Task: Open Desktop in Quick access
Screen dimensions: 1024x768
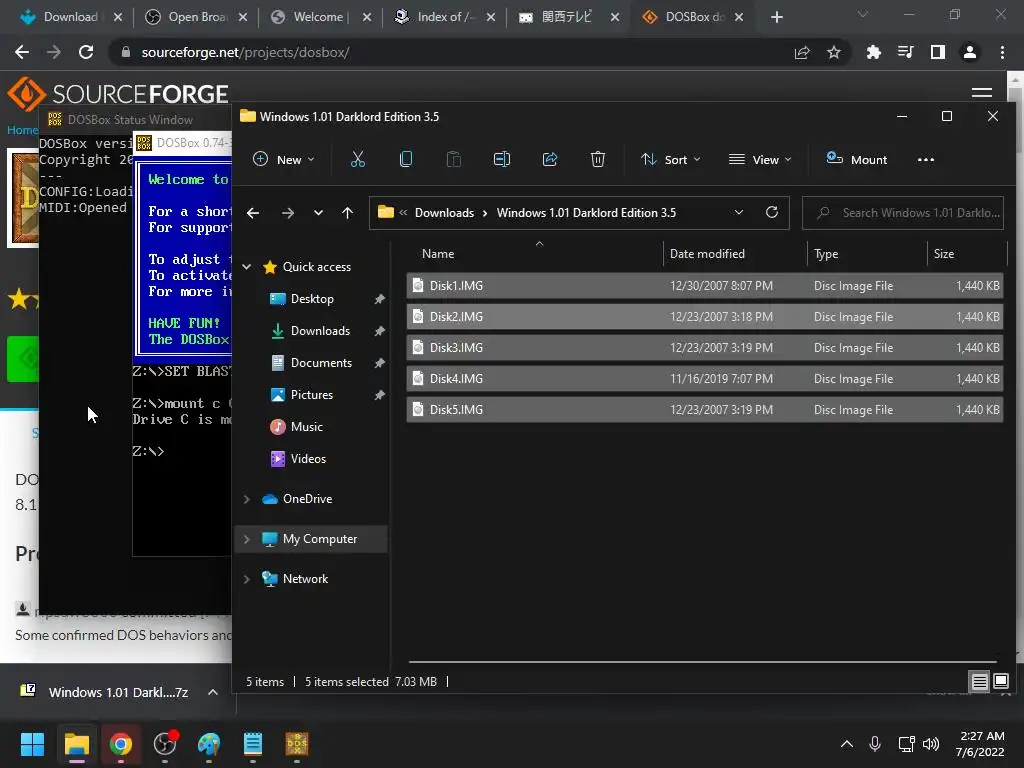Action: pos(312,298)
